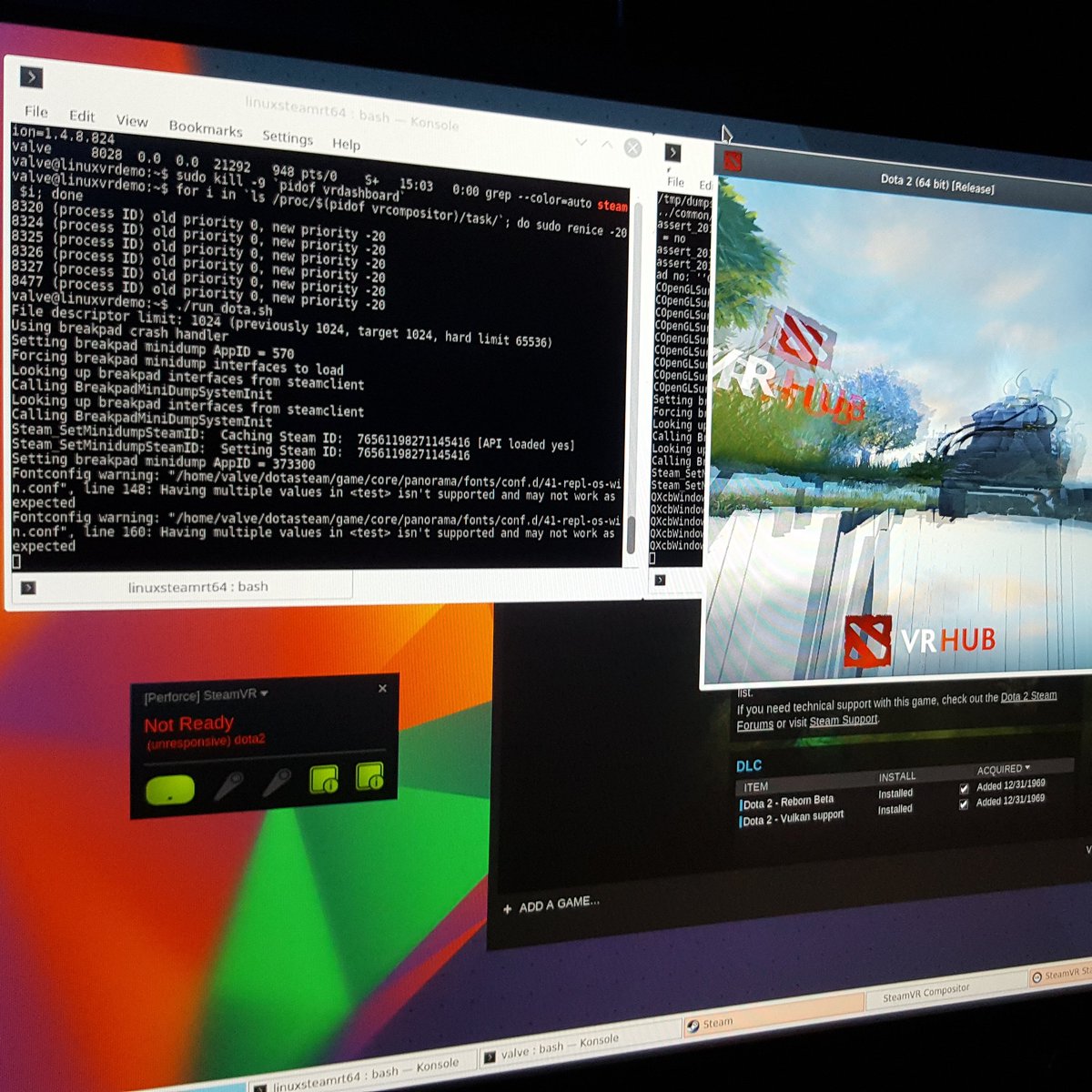This screenshot has width=1092, height=1092.
Task: Click the second green base station icon in SteamVR
Action: 369,776
